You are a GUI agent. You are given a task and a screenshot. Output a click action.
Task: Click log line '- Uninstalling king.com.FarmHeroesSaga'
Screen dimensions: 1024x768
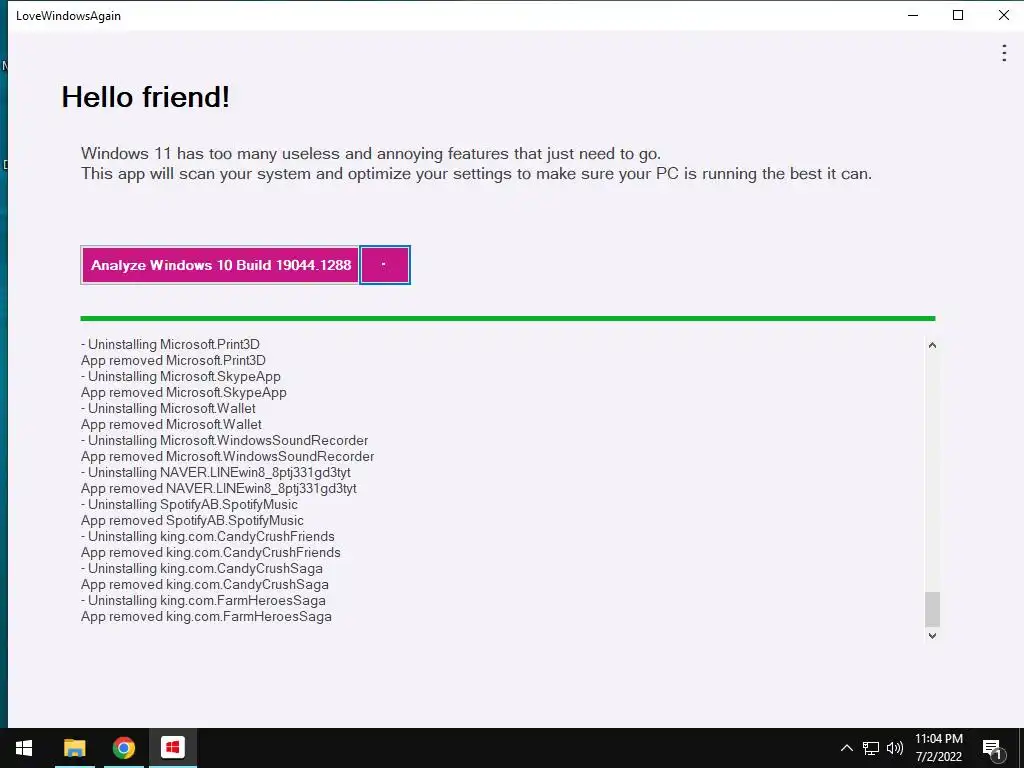(203, 600)
